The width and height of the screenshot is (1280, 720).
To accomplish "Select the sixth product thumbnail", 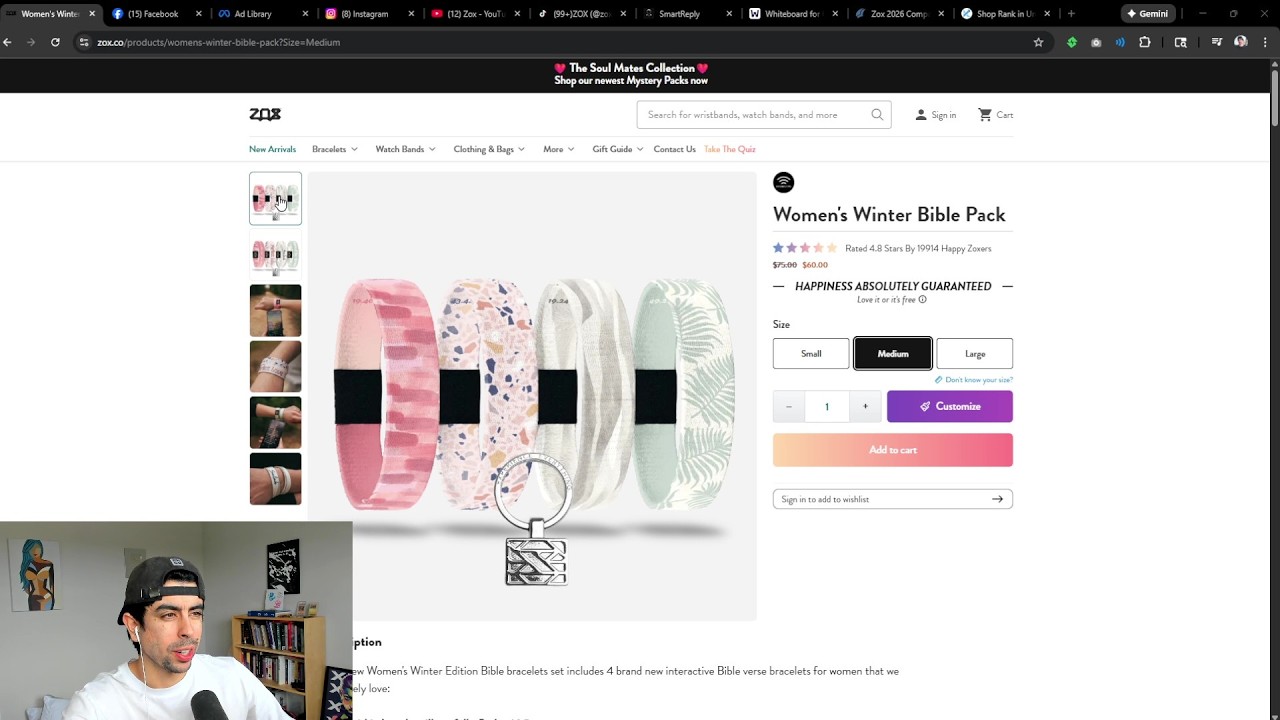I will (x=275, y=478).
